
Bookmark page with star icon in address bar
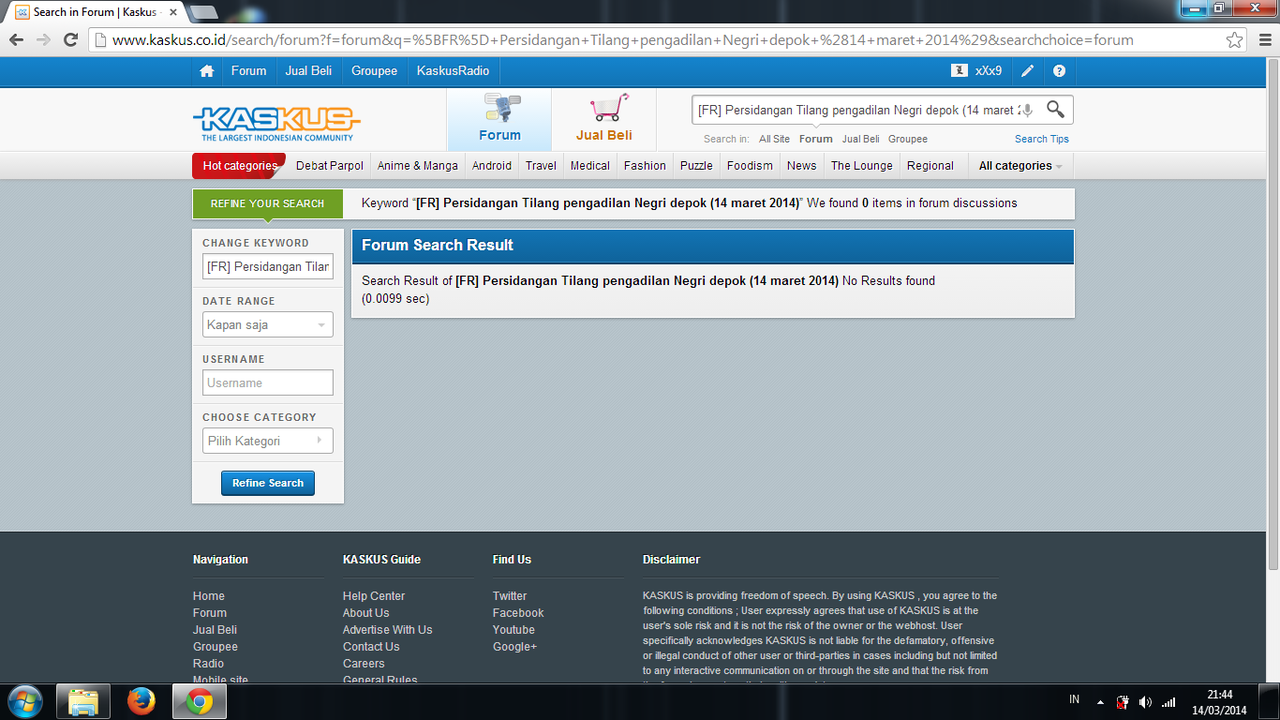click(1235, 40)
